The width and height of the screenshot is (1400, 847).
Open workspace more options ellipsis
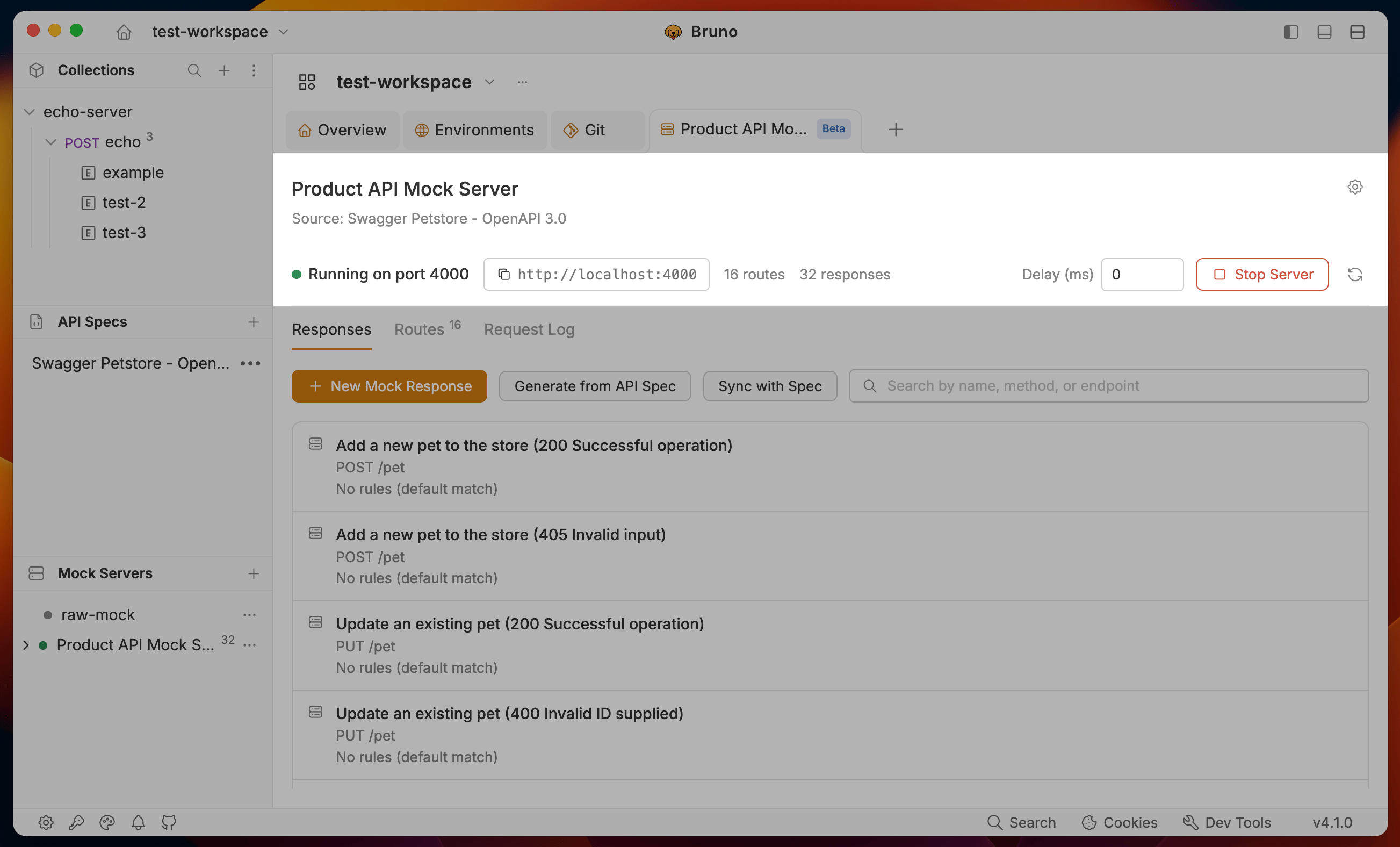[x=522, y=82]
